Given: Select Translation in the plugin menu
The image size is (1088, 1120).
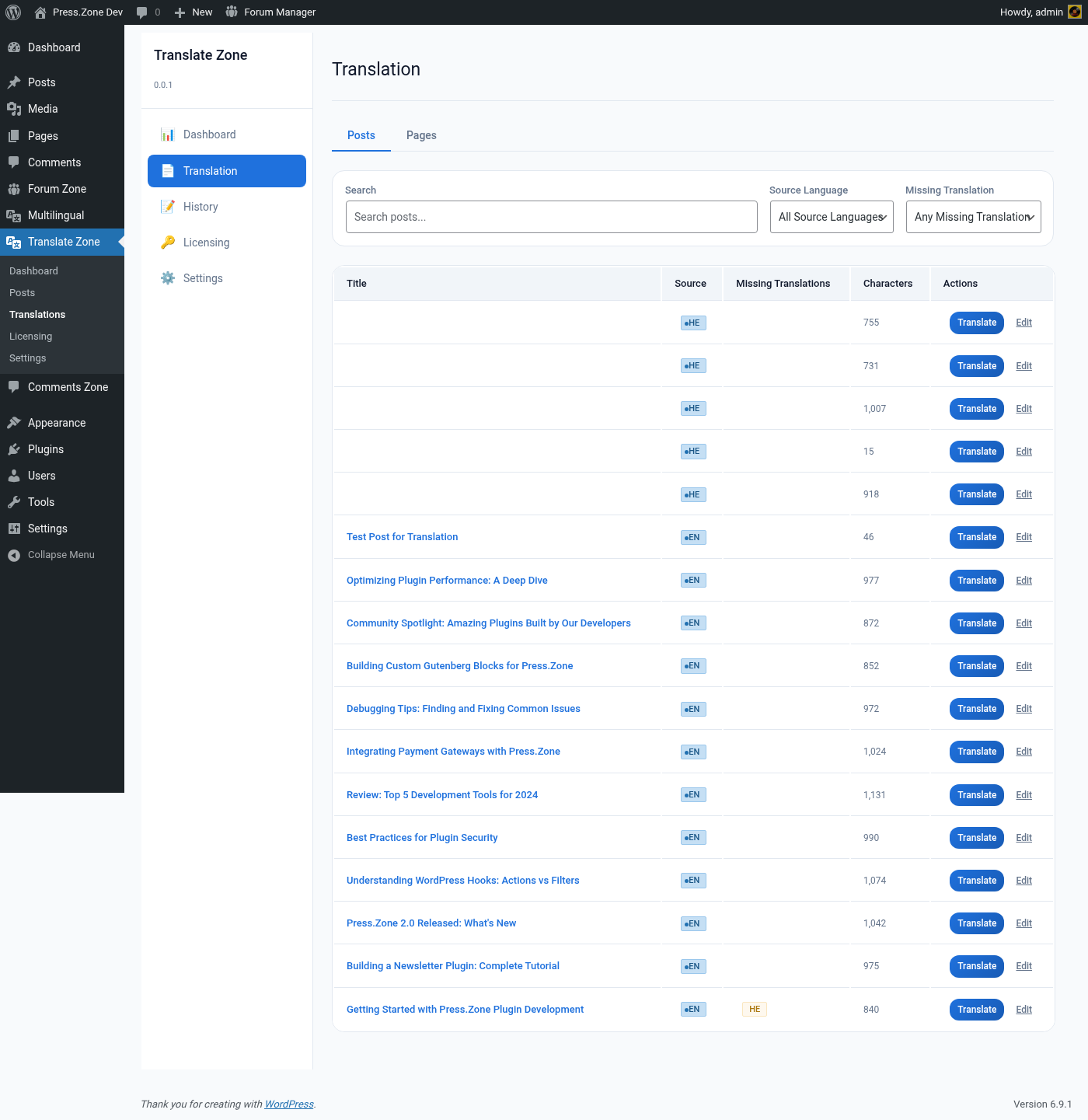Looking at the screenshot, I should [x=227, y=171].
